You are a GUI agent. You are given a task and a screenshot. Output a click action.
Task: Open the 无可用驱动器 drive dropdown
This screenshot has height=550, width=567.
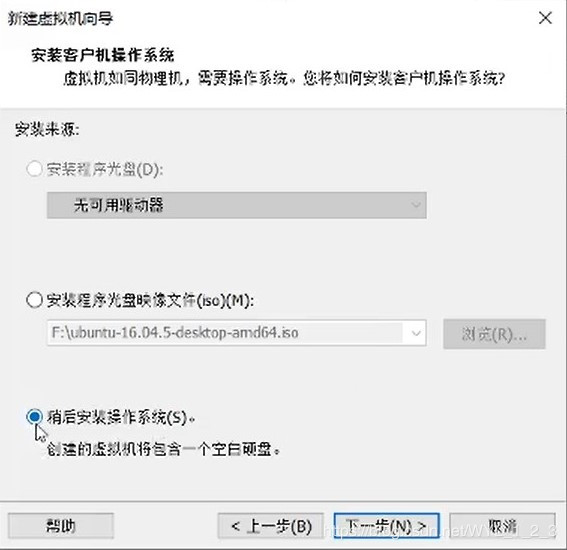tap(236, 205)
